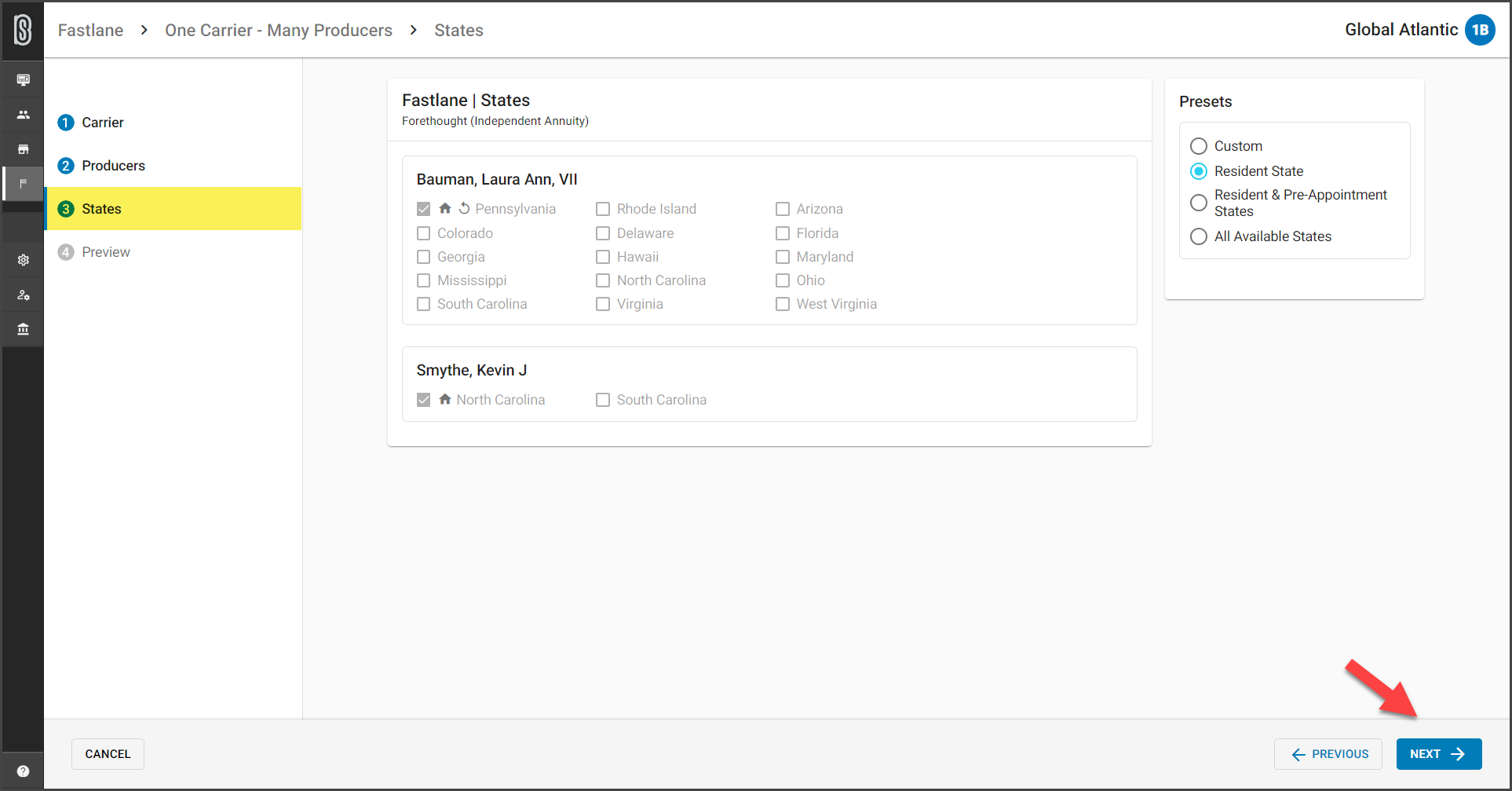Click the Presets panel heading
The height and width of the screenshot is (791, 1512).
point(1206,101)
